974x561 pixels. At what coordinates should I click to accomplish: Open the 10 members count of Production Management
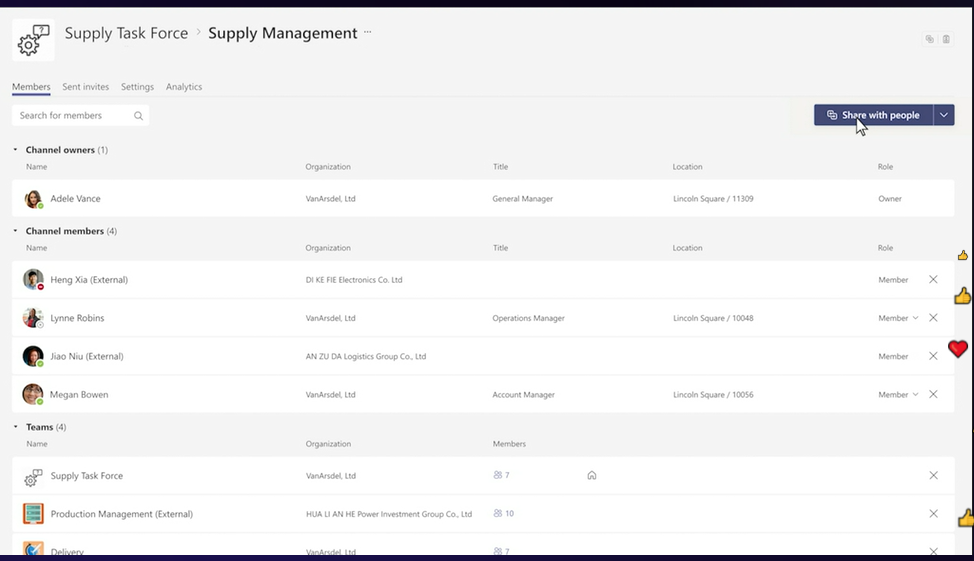tap(504, 513)
